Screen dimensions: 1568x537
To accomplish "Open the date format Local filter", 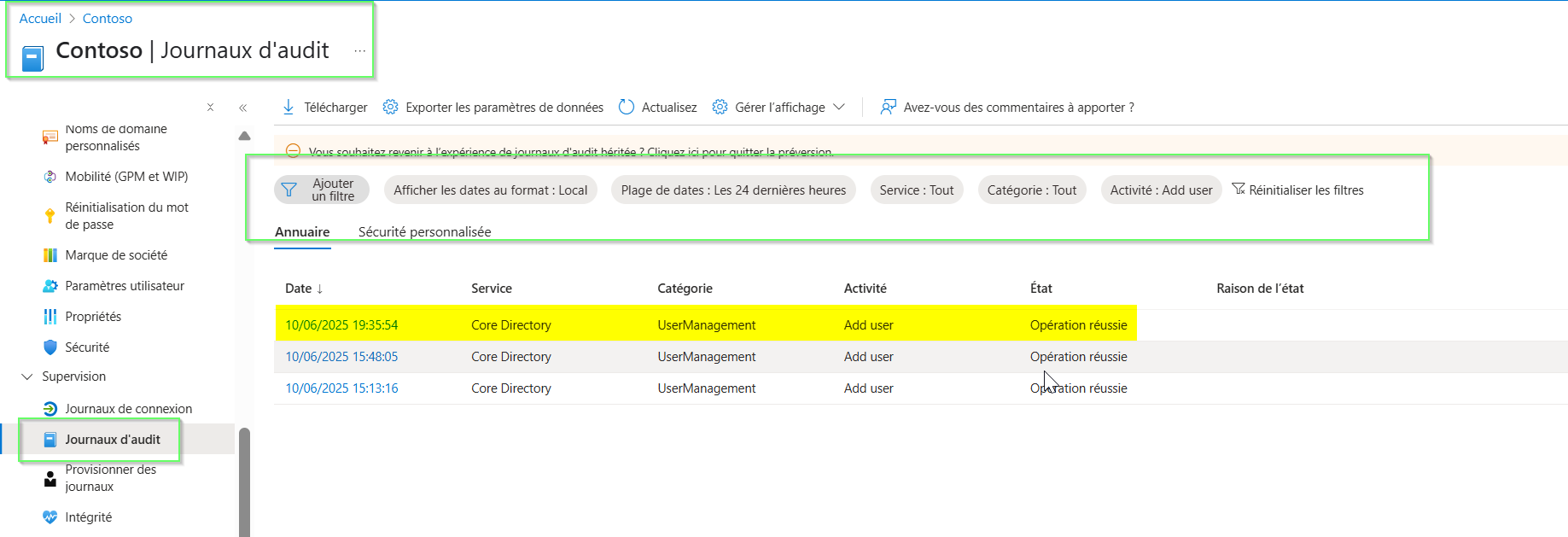I will pyautogui.click(x=491, y=190).
